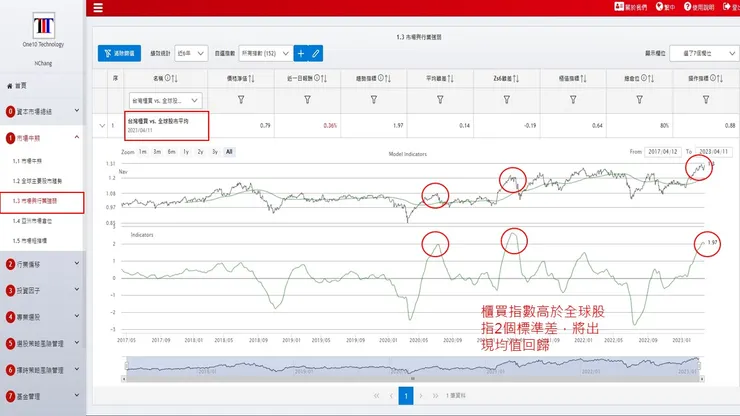Open the about-us card icon in the header
740x416 pixels.
619,7
